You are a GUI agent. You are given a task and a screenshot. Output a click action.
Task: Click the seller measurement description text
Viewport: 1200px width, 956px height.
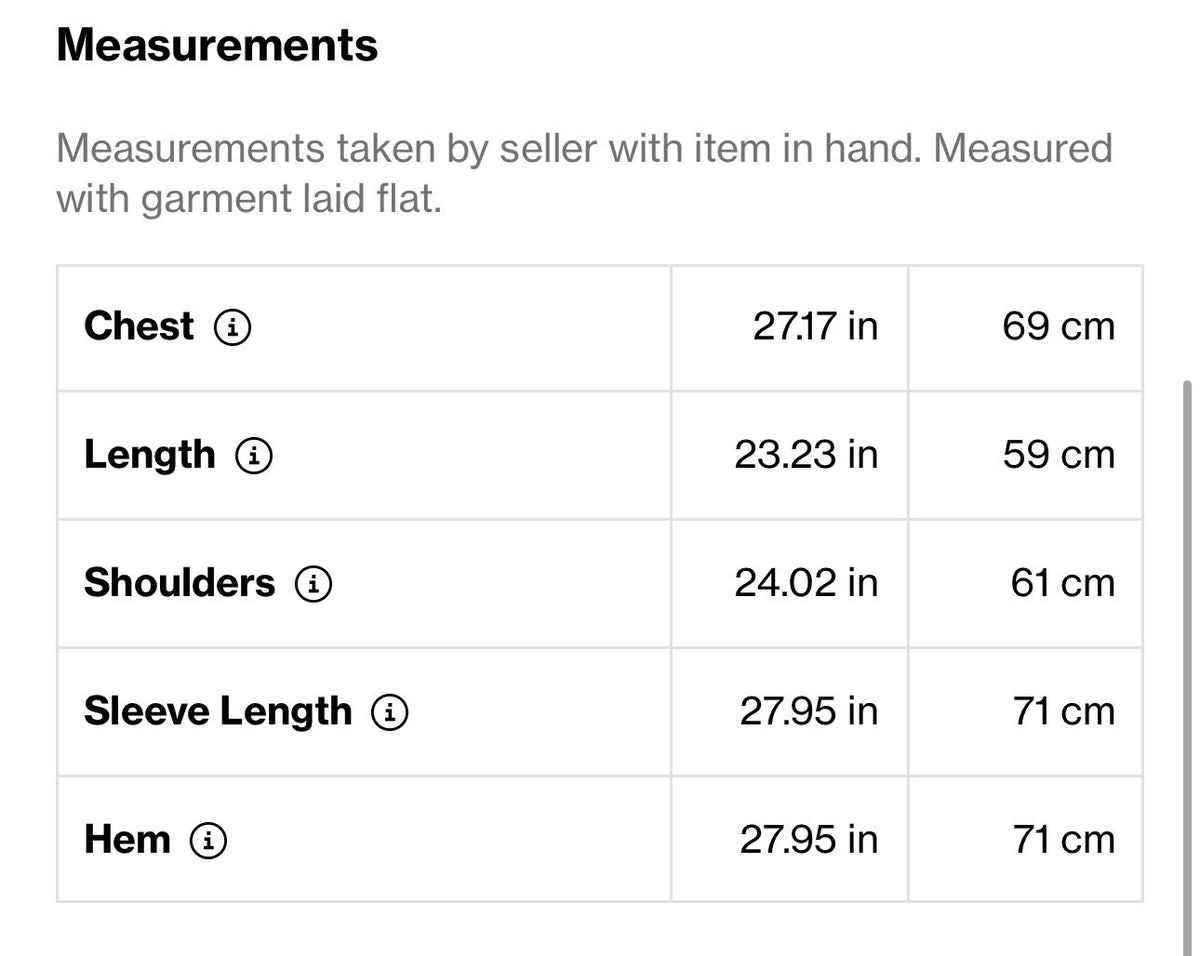584,174
